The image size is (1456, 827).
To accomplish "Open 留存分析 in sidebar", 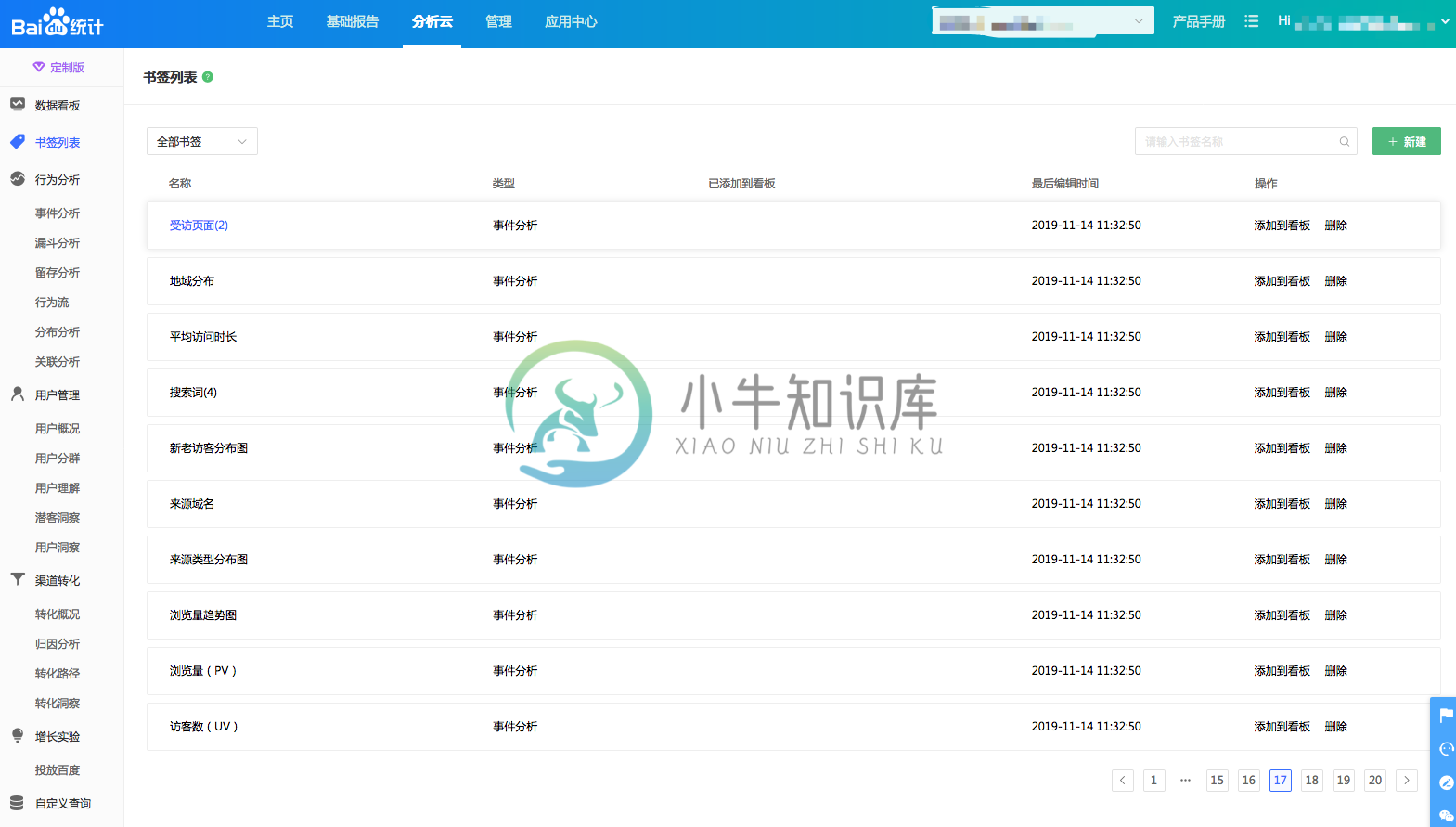I will pyautogui.click(x=58, y=273).
